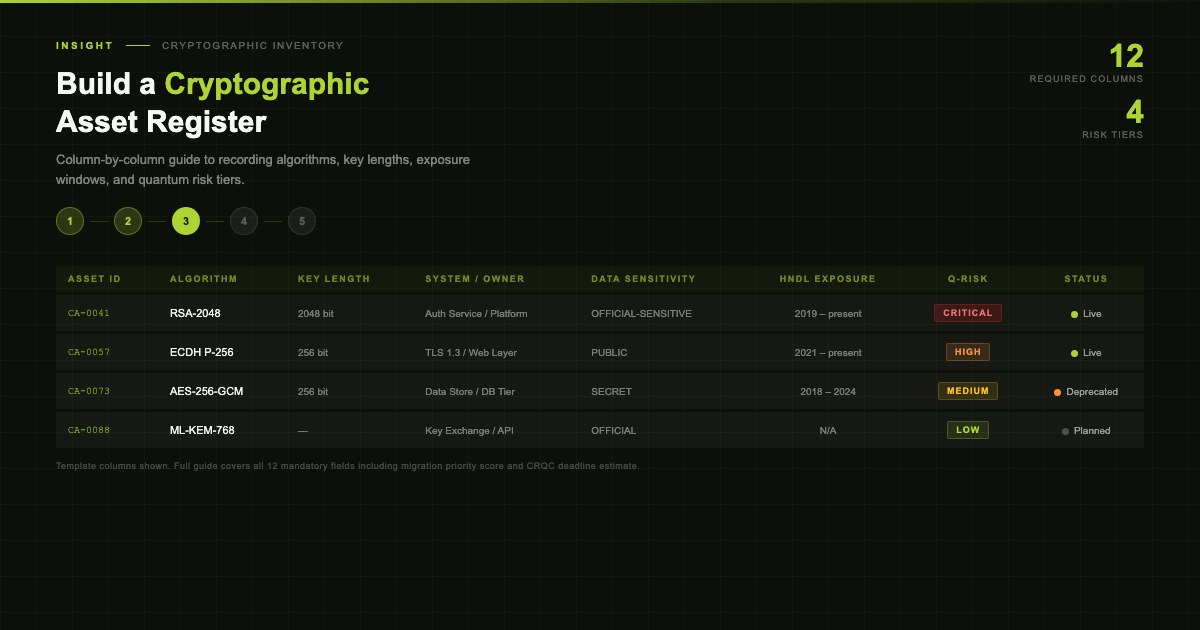1200x630 pixels.
Task: Open step 5 in the progress indicator
Action: 302,221
